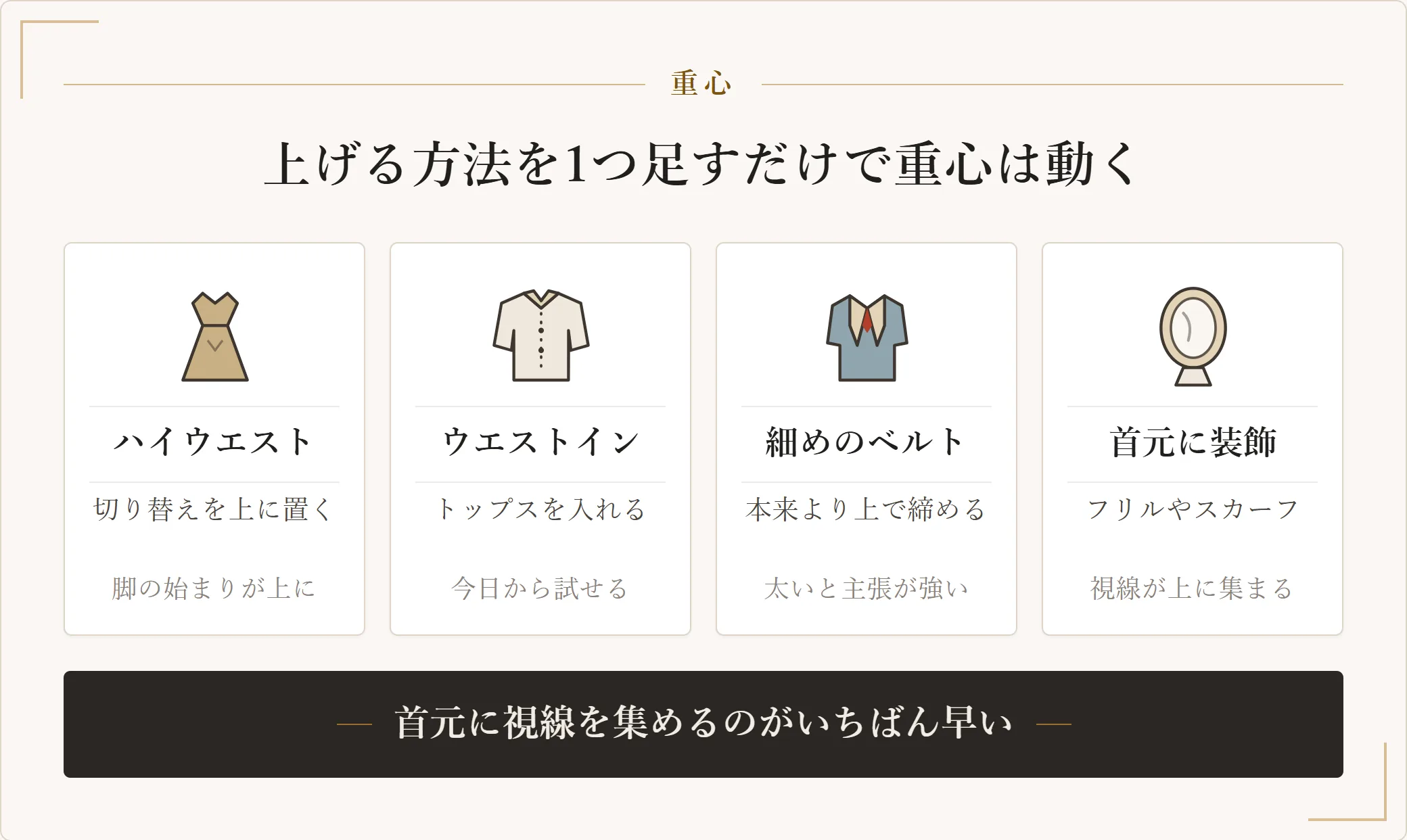Click the 重心 section label at top

[x=702, y=84]
